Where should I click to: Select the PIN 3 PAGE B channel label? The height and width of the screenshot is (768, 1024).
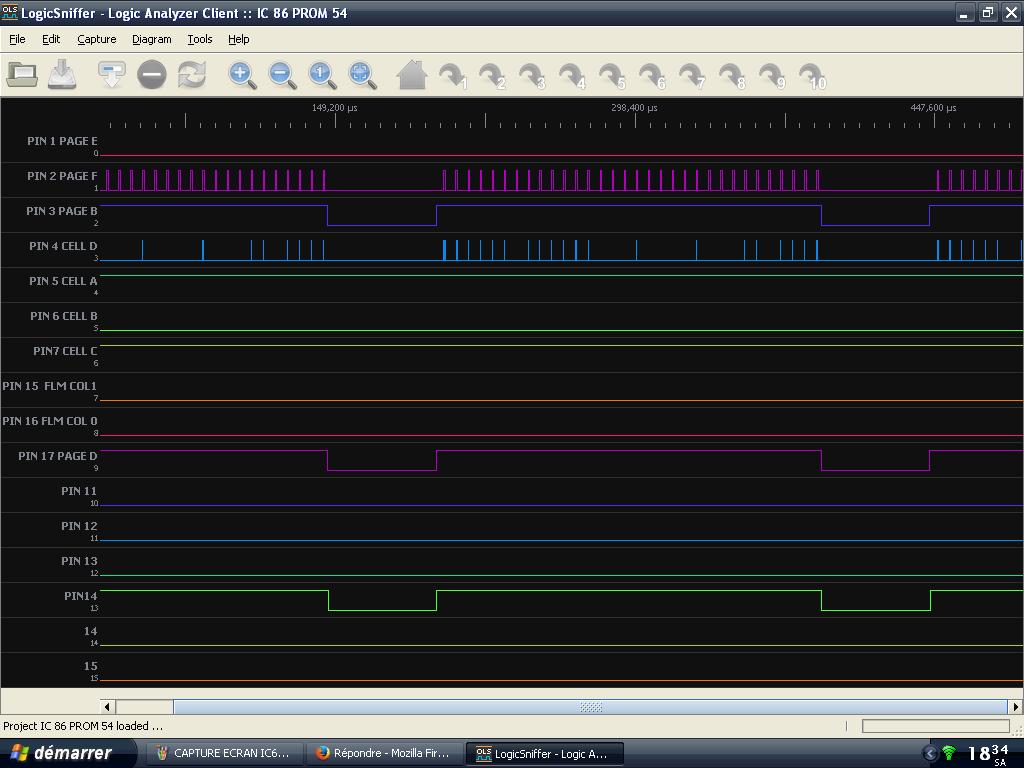pos(62,211)
